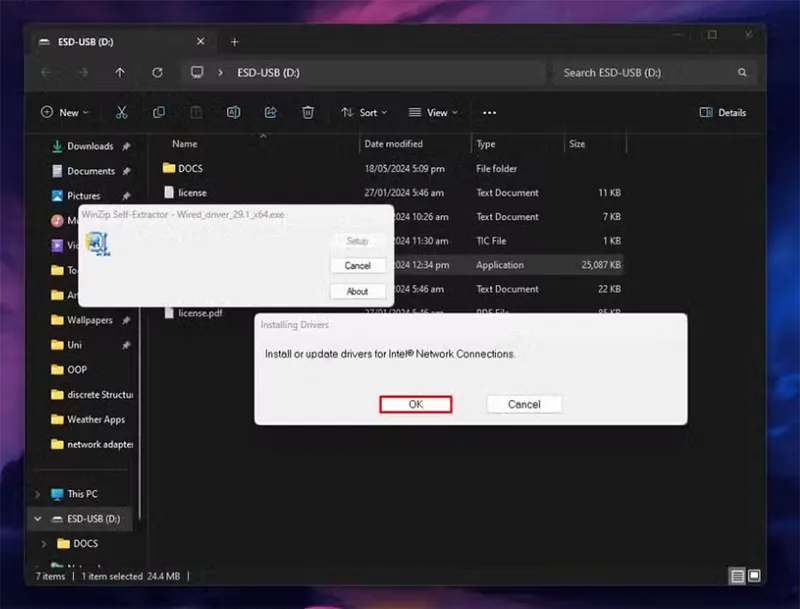Image resolution: width=800 pixels, height=609 pixels.
Task: Click the back navigation arrow
Action: coord(47,72)
